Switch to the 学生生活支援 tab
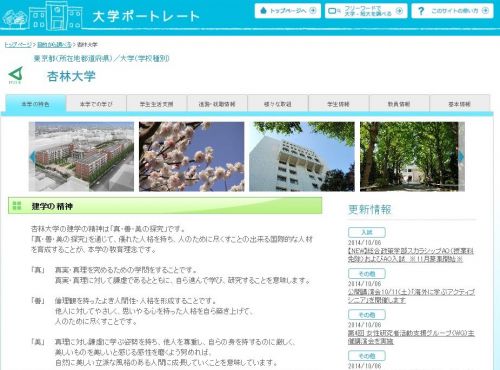 (157, 104)
